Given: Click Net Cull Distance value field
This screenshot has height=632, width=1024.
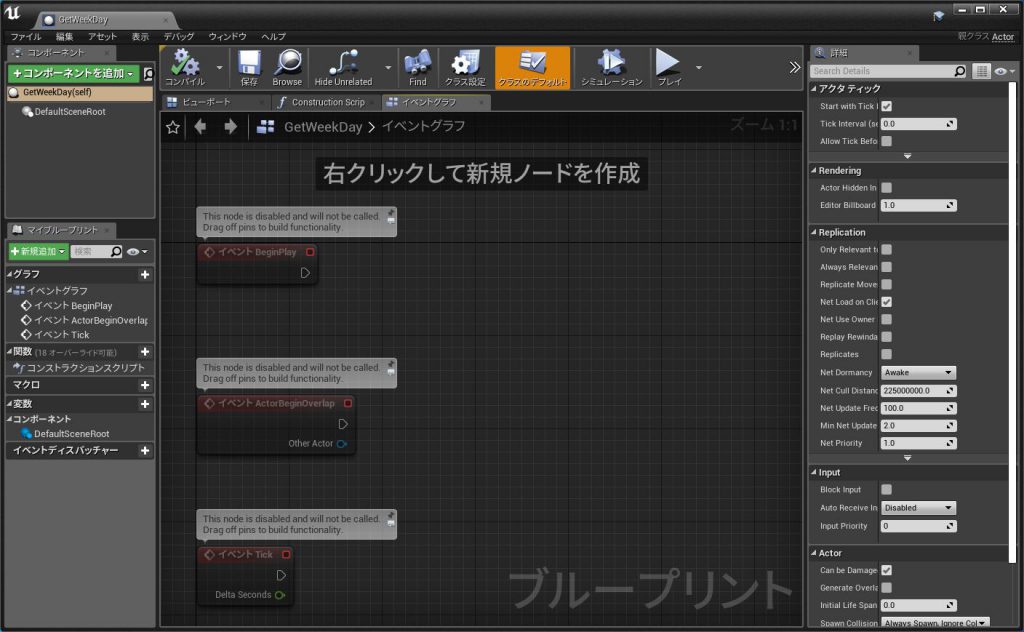Looking at the screenshot, I should 918,391.
